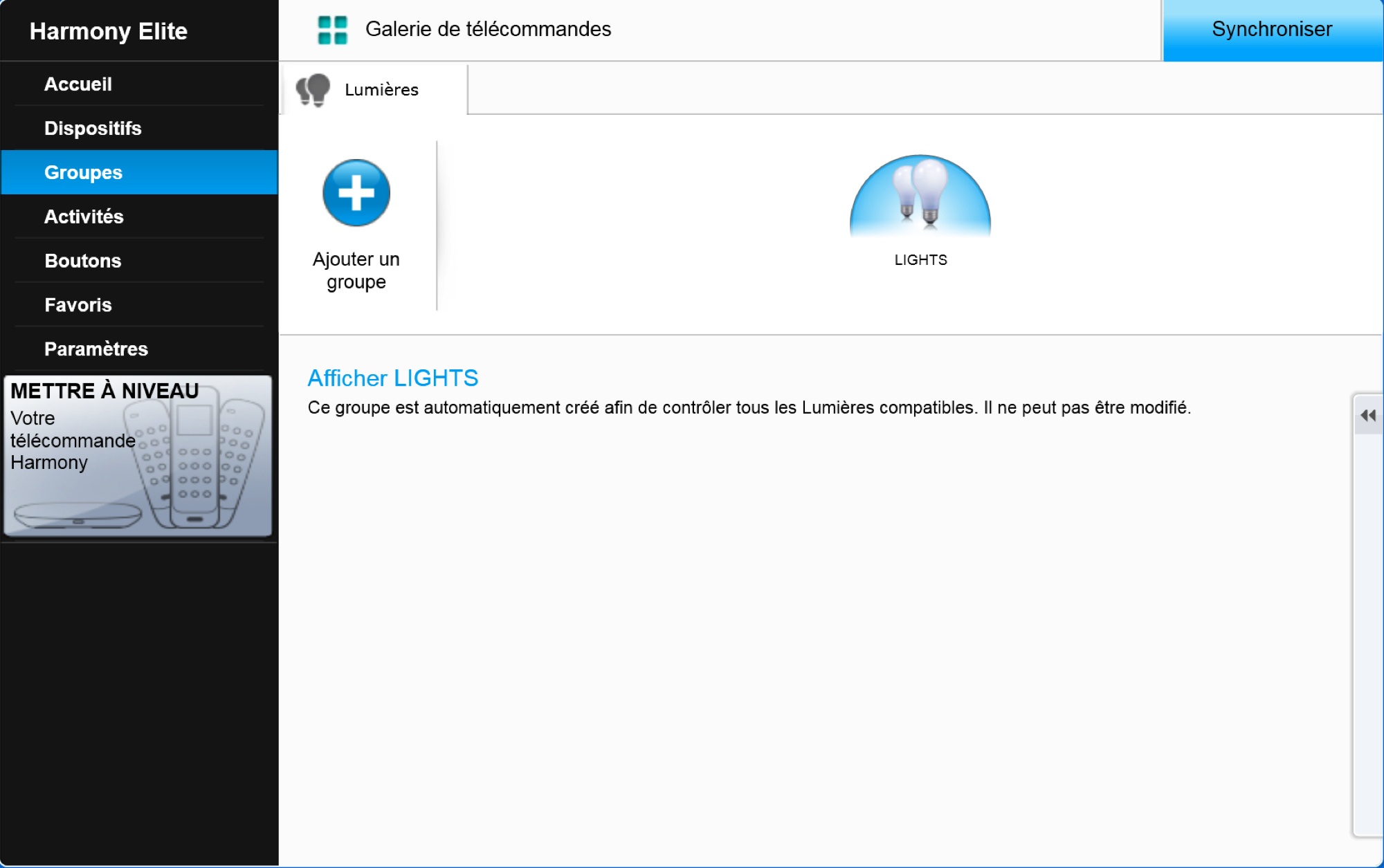The height and width of the screenshot is (868, 1384).
Task: Select the LIGHTS group bulb icon
Action: pyautogui.click(x=920, y=196)
